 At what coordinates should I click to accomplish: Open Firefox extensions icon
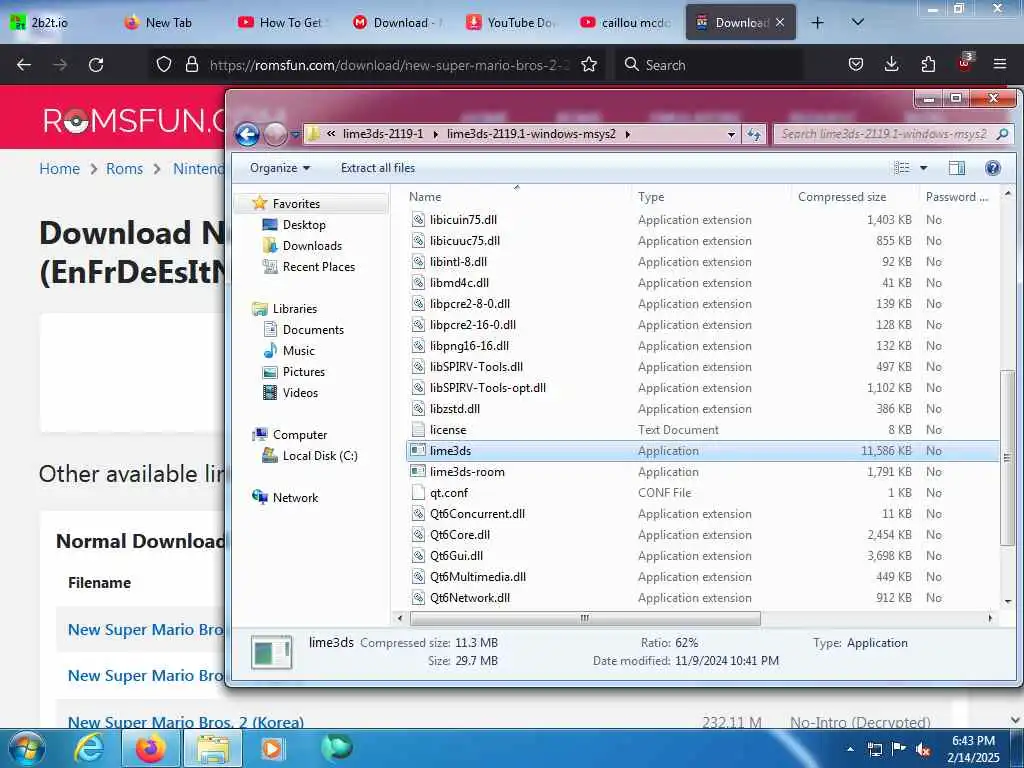coord(928,64)
